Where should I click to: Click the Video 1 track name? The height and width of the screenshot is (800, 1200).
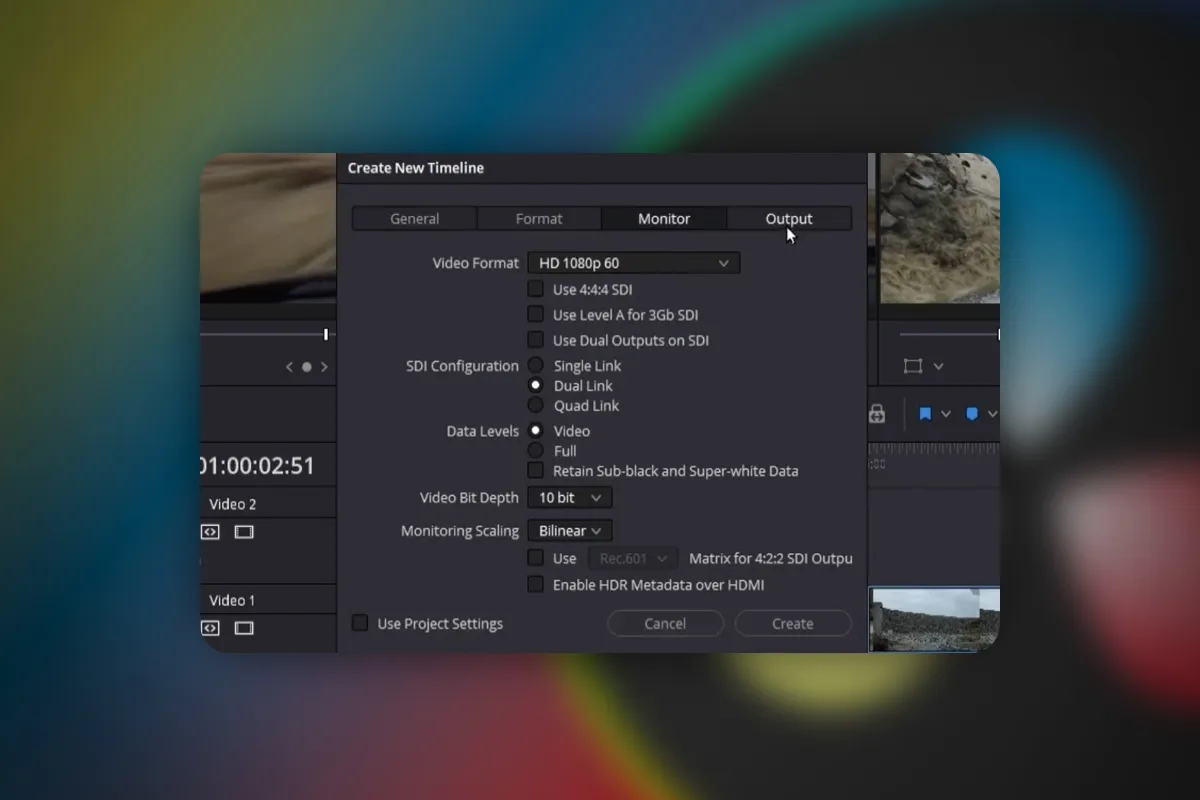tap(232, 600)
